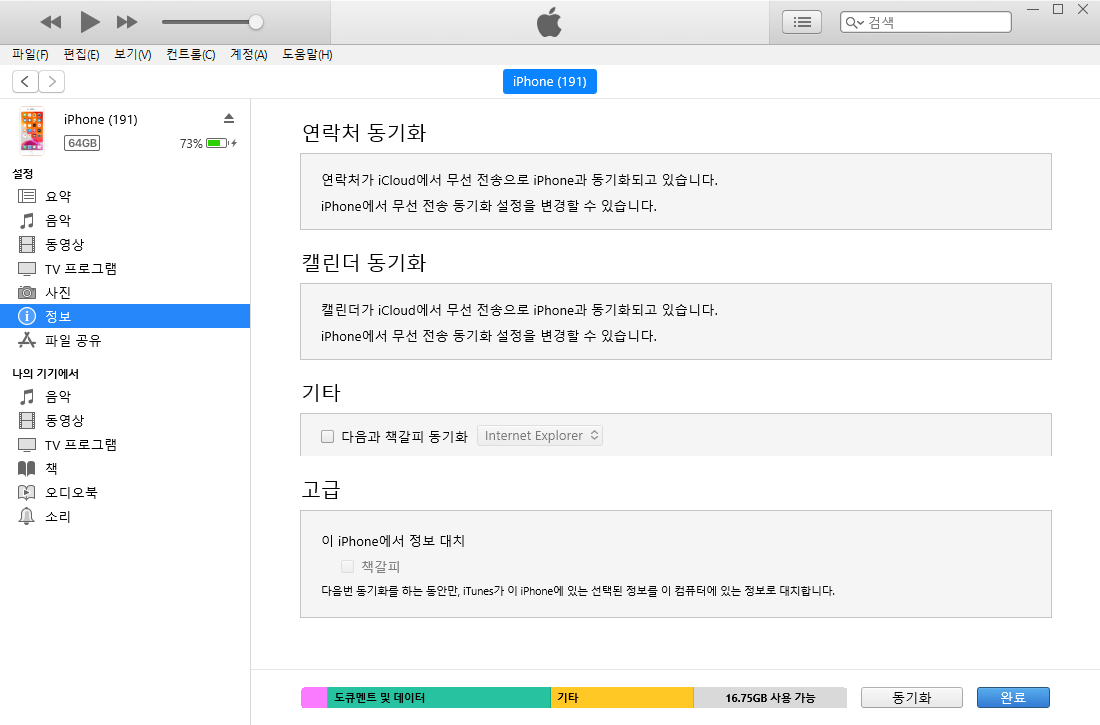
Task: Enable 다음과 책갈피 동기화 checkbox
Action: pyautogui.click(x=327, y=436)
